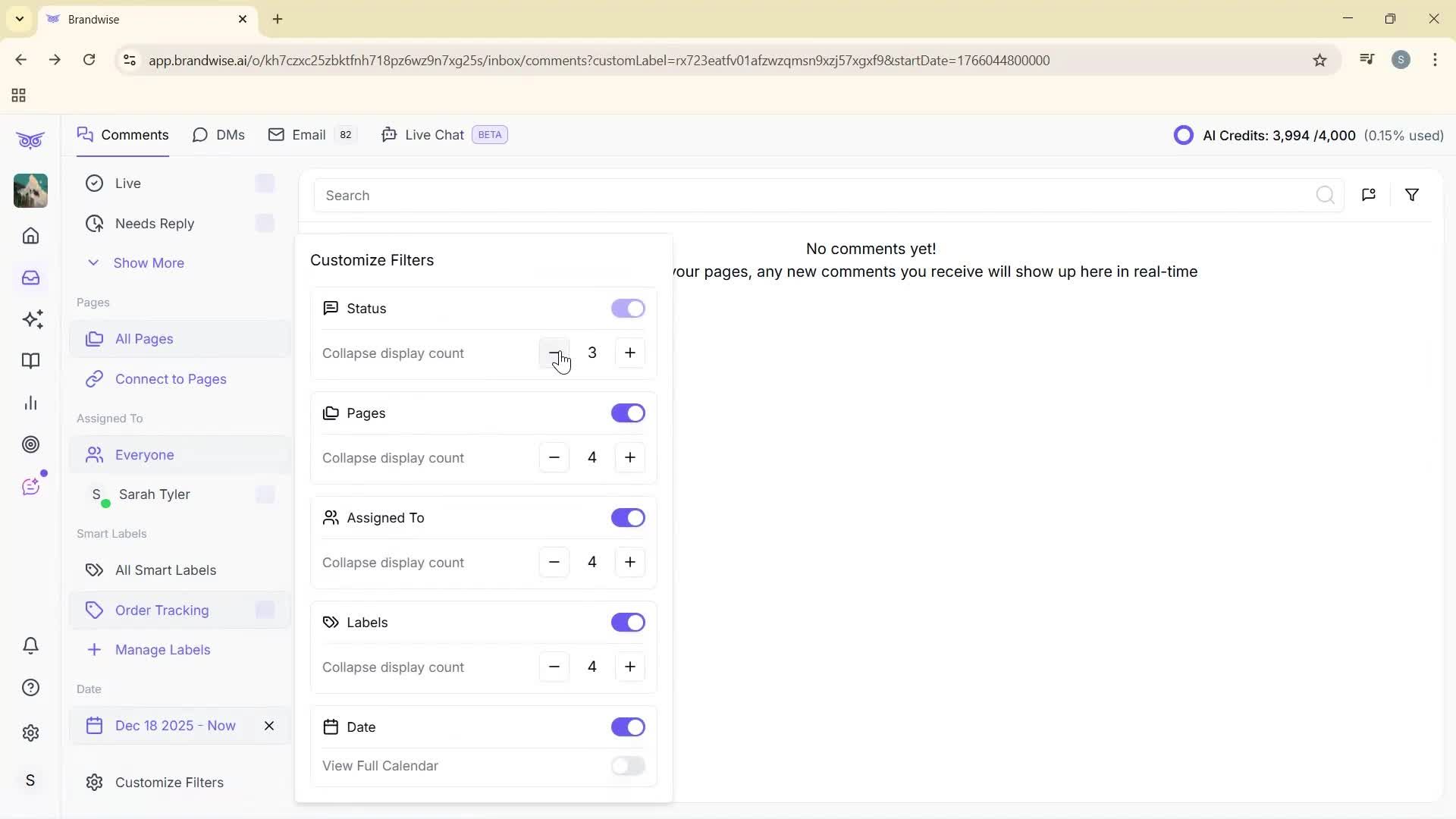Open the knowledge book icon in sidebar

[x=30, y=361]
